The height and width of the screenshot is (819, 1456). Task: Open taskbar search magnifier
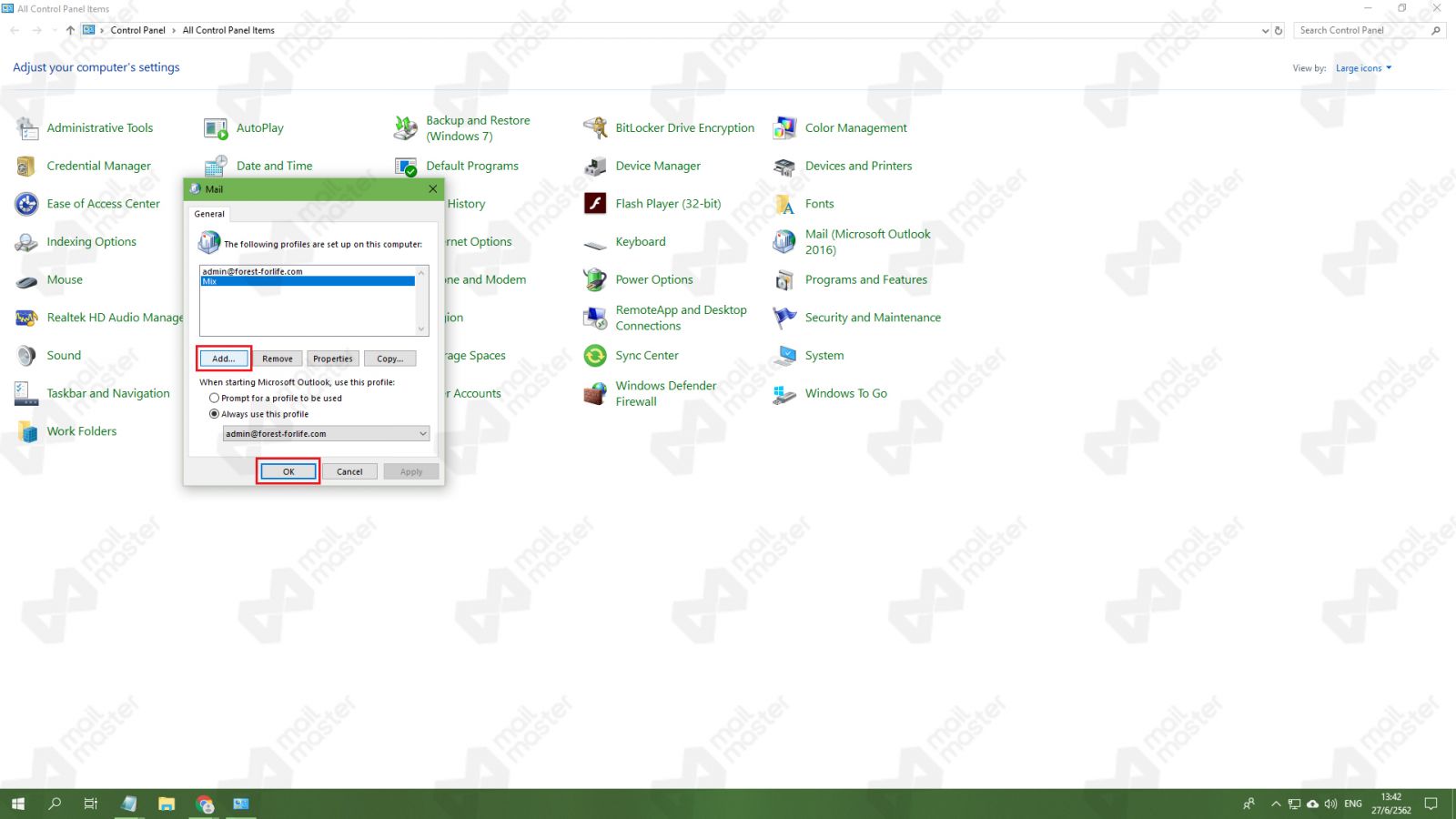(55, 804)
